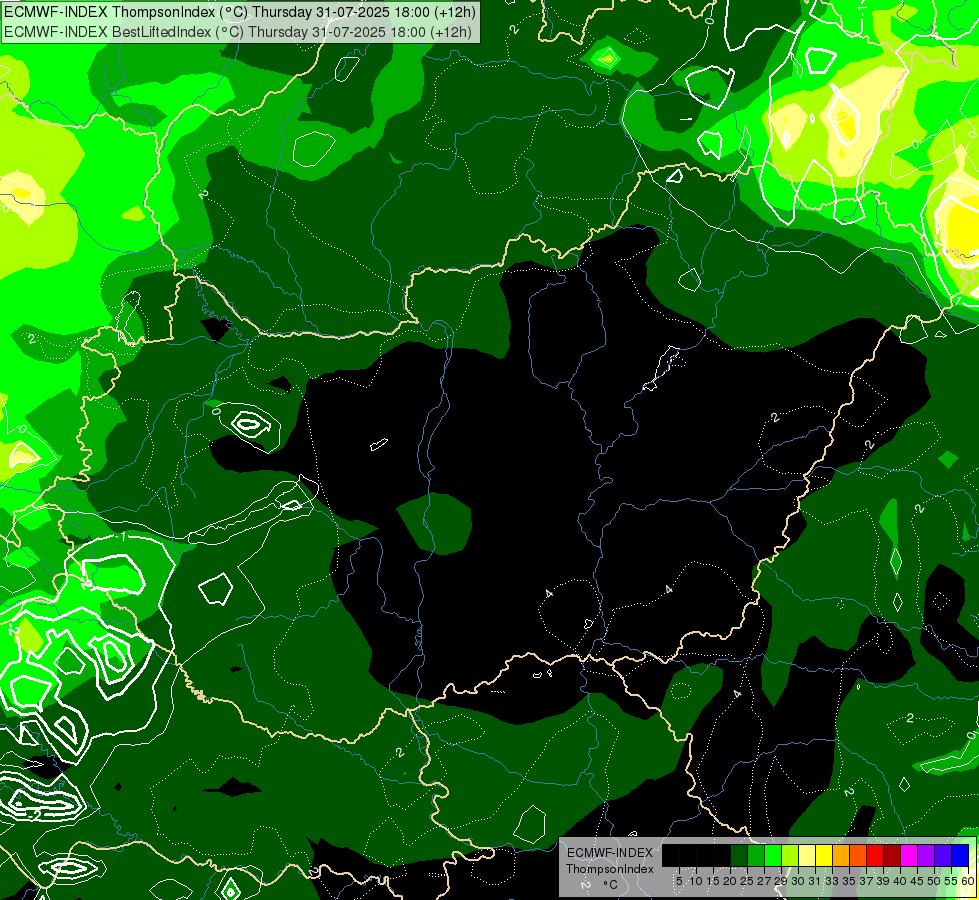
Task: Click the legend scale value 40
Action: coord(900,881)
